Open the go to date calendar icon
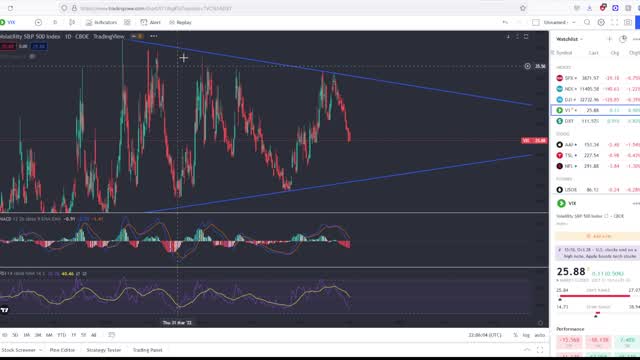 (111, 335)
